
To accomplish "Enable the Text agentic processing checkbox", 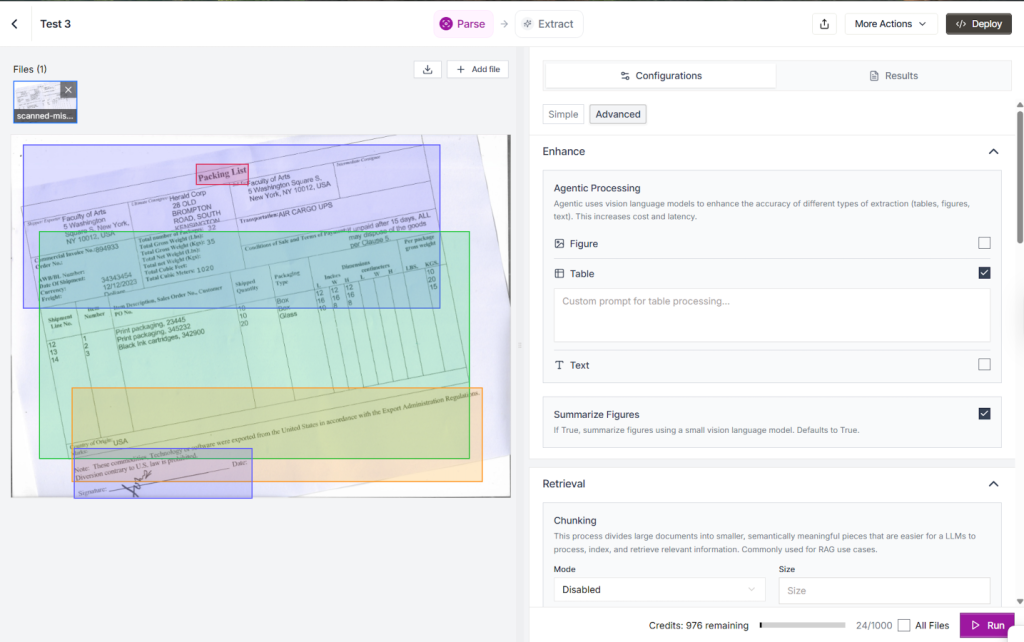I will coord(984,365).
